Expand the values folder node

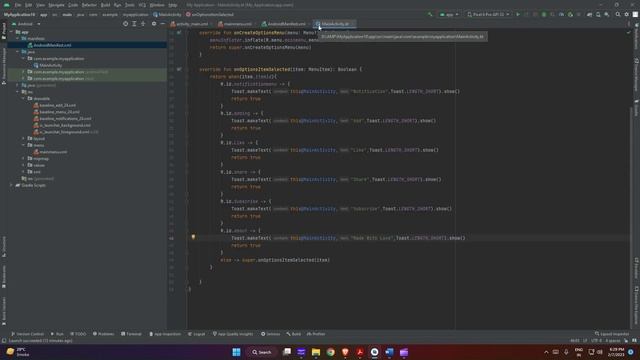[x=24, y=165]
